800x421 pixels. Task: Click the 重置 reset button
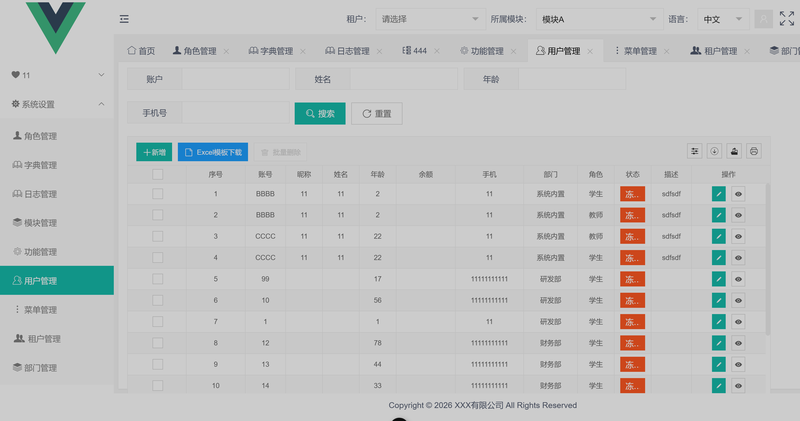point(377,113)
